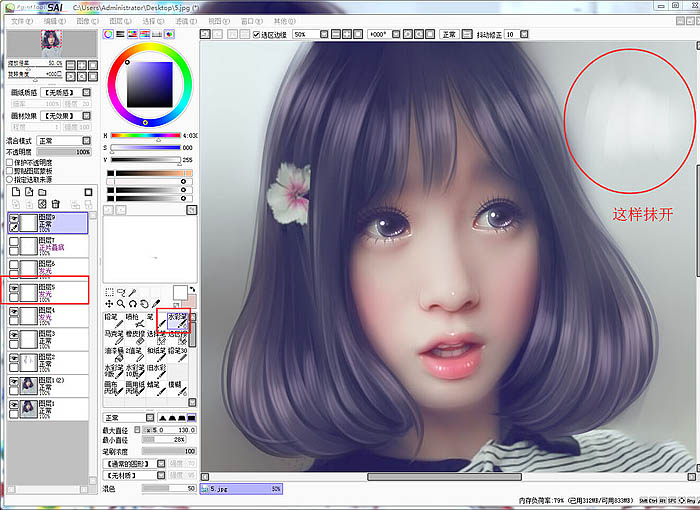700x510 pixels.
Task: Click the color wheel mode icon
Action: [108, 34]
